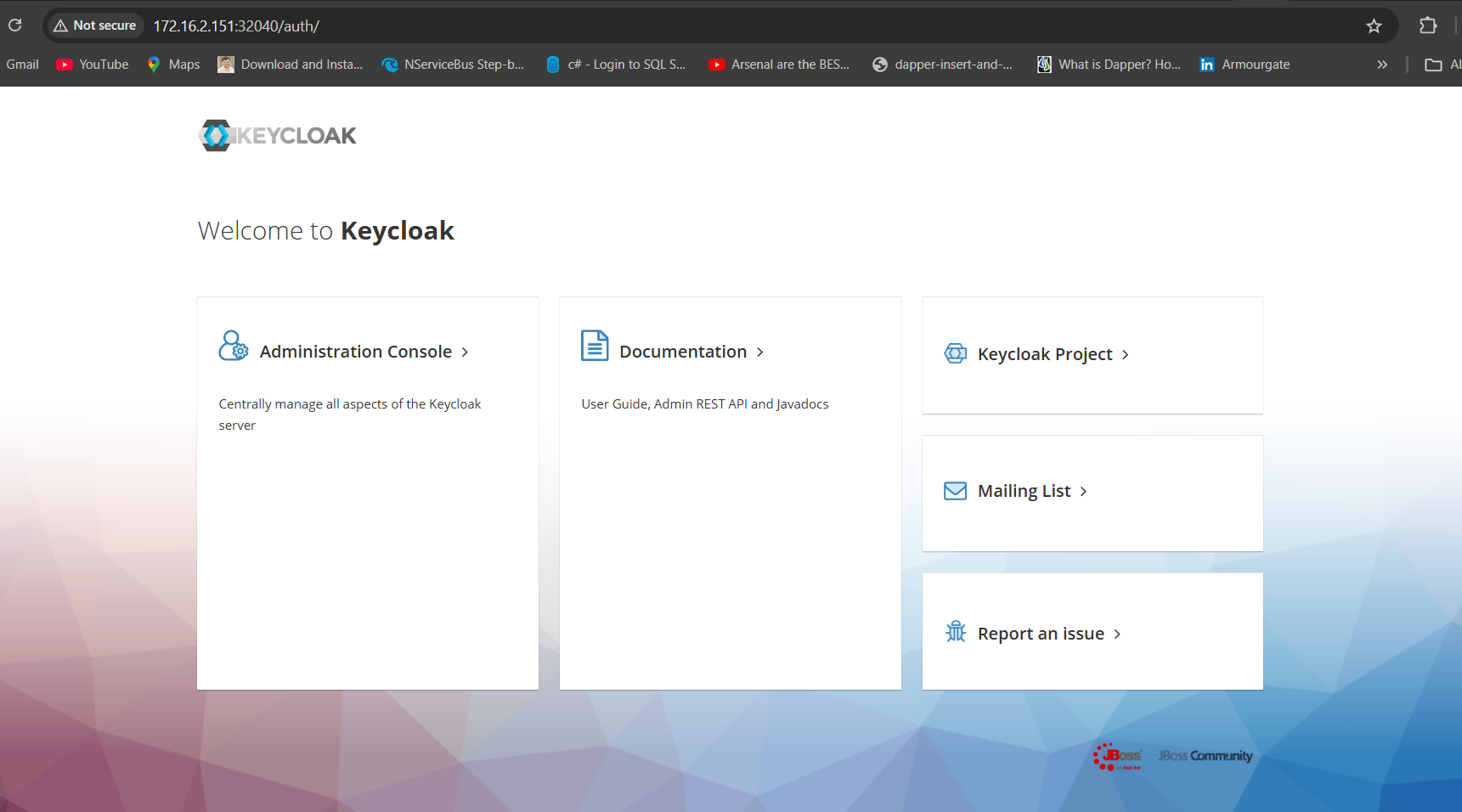Open the YouTube bookmark
Viewport: 1462px width, 812px height.
click(93, 65)
